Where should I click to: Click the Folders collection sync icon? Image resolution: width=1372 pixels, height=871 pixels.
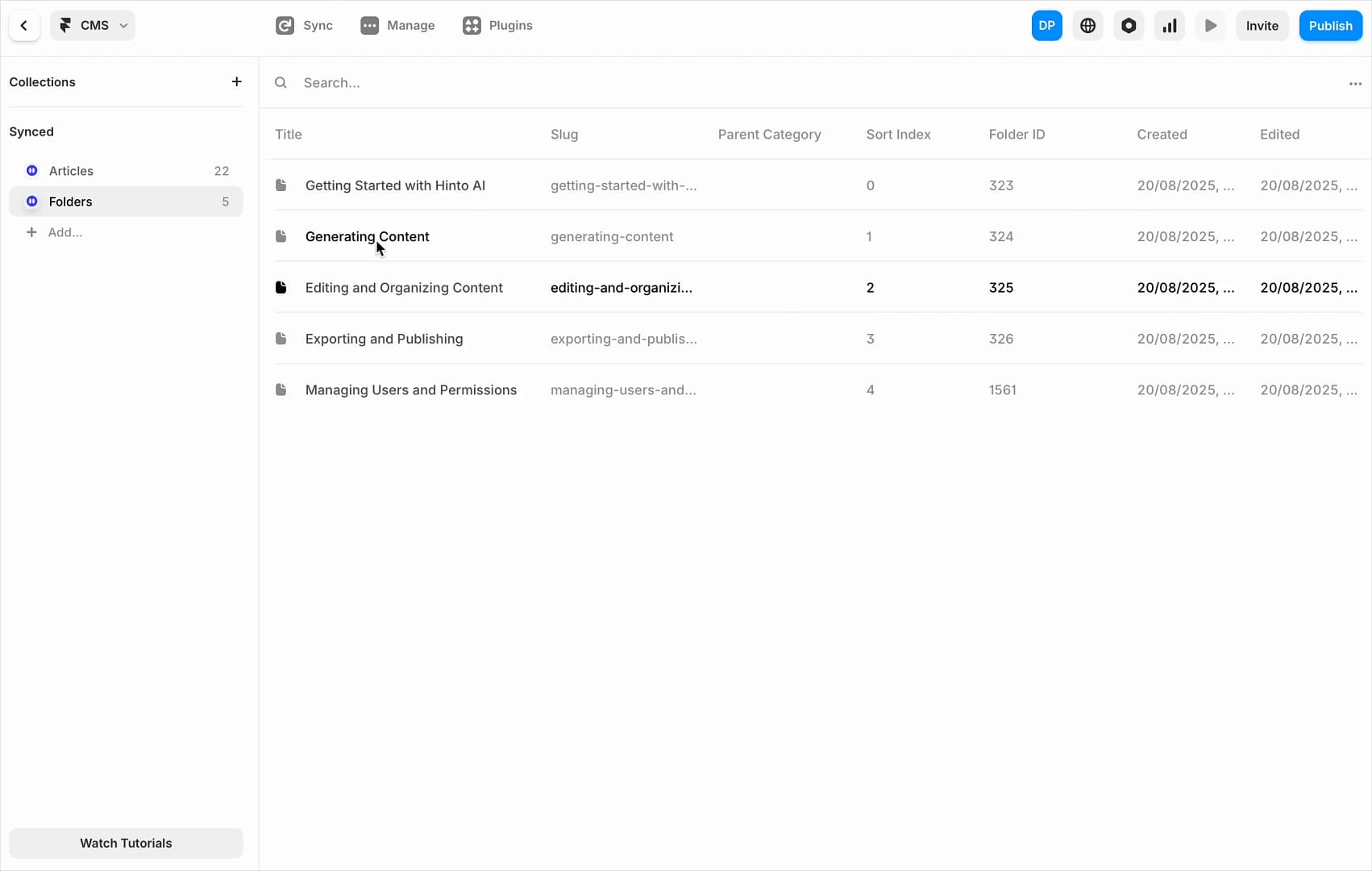coord(32,201)
